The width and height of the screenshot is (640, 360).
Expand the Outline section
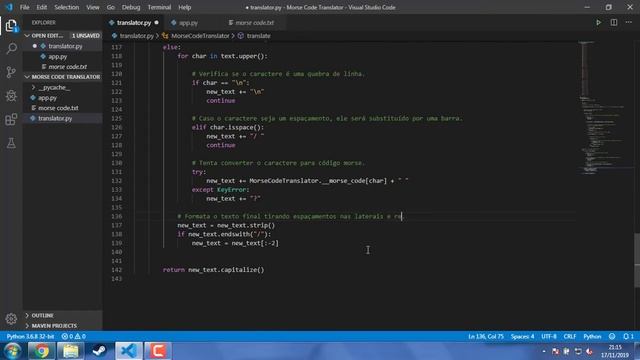coord(42,315)
